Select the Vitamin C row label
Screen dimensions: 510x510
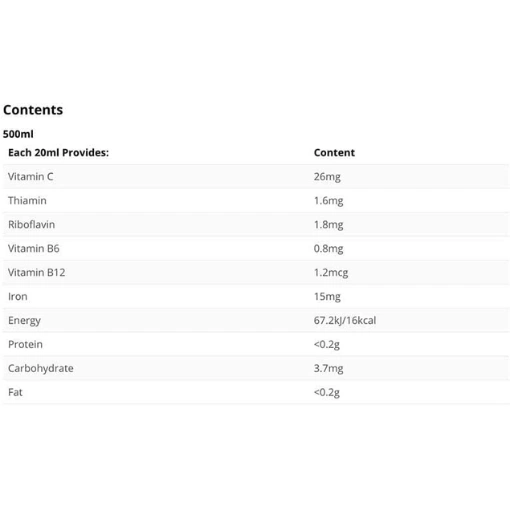pyautogui.click(x=31, y=177)
